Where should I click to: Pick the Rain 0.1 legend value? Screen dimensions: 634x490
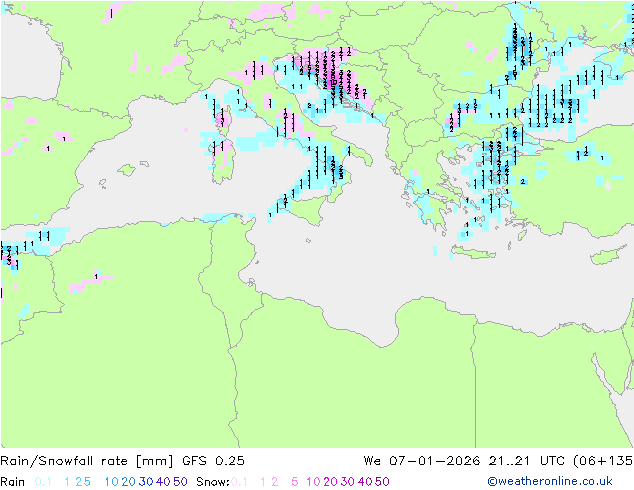click(43, 482)
